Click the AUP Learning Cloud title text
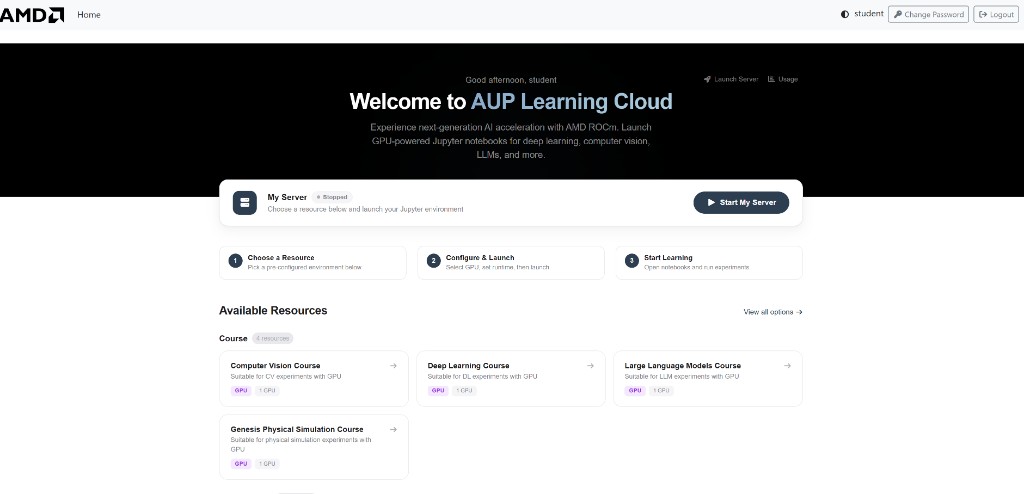This screenshot has width=1024, height=494. click(571, 102)
